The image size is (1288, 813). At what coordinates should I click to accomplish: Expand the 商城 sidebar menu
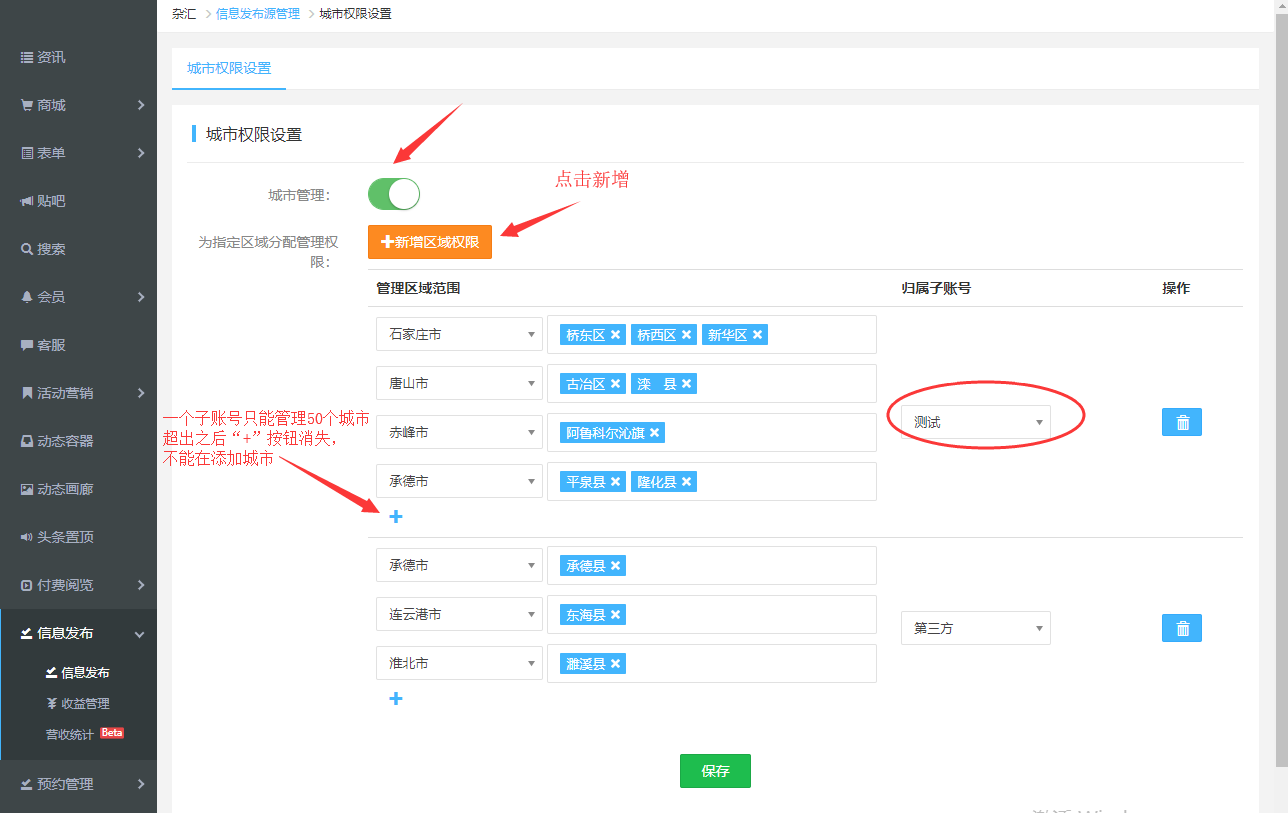coord(78,105)
